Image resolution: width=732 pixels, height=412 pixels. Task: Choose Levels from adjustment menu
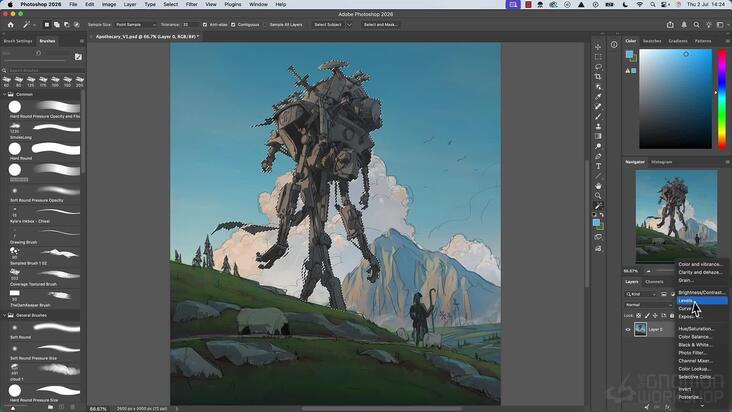coord(702,300)
